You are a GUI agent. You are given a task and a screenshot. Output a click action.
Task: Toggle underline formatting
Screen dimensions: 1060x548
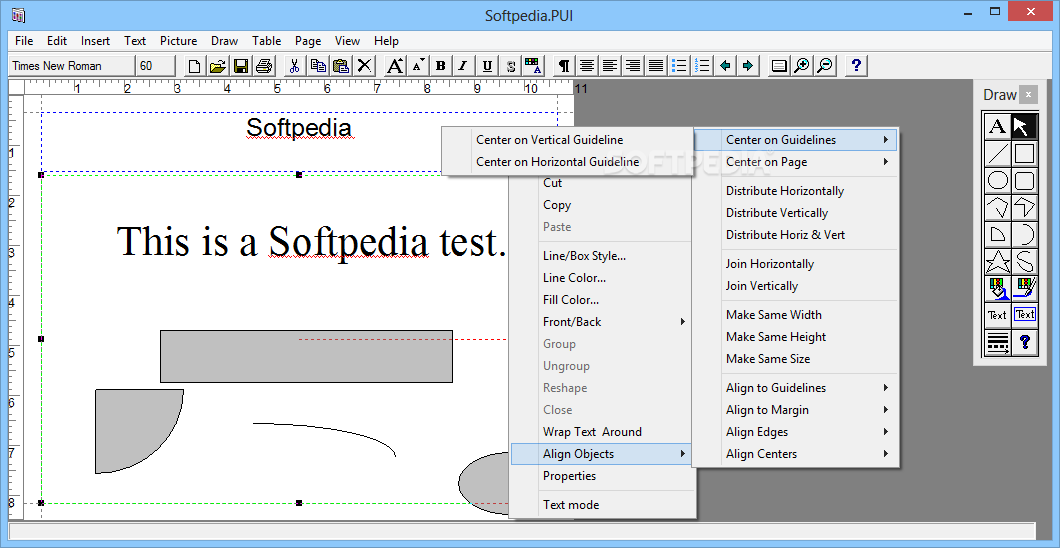(x=487, y=66)
